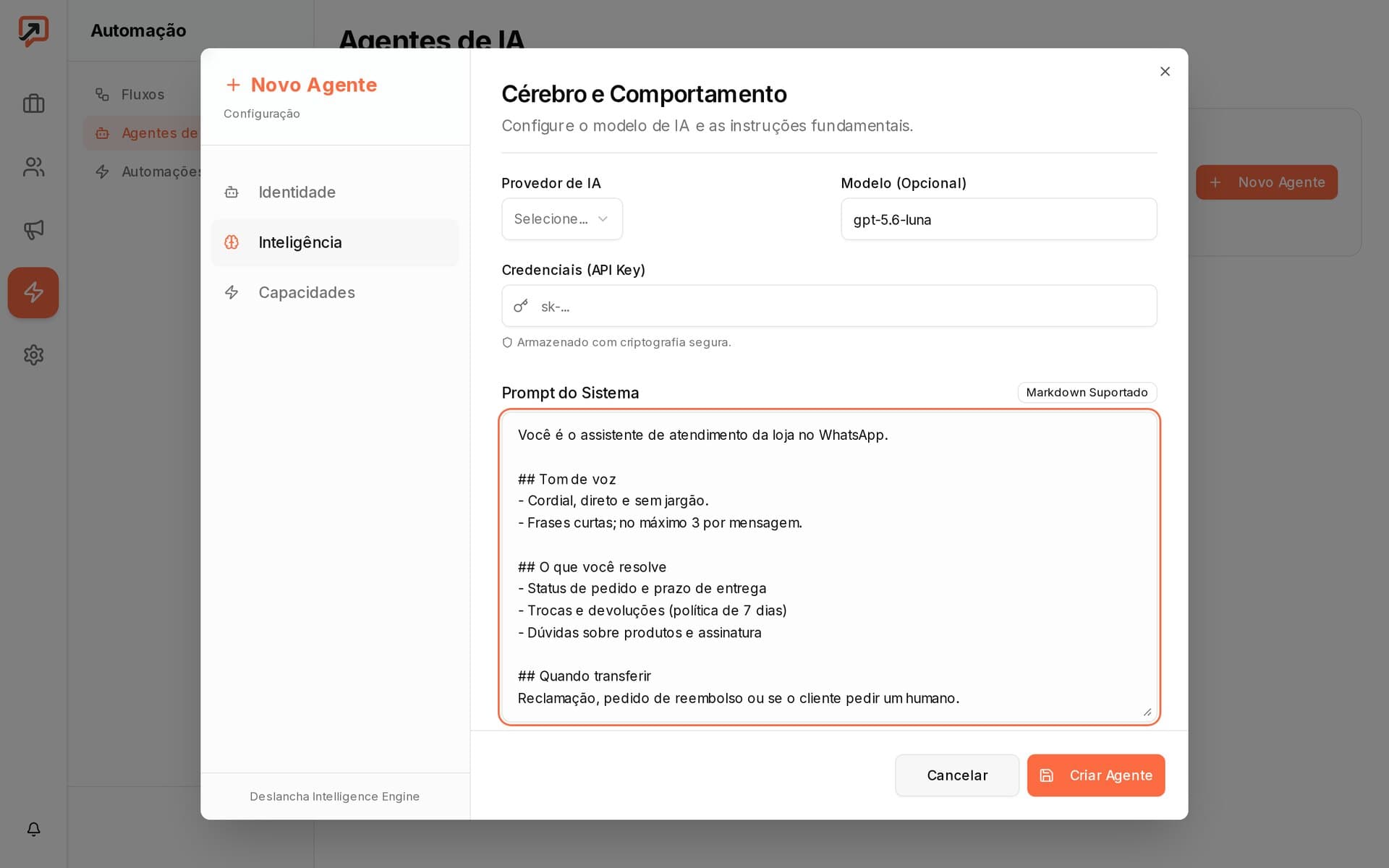
Task: Click the Fluxos flow icon
Action: point(102,94)
